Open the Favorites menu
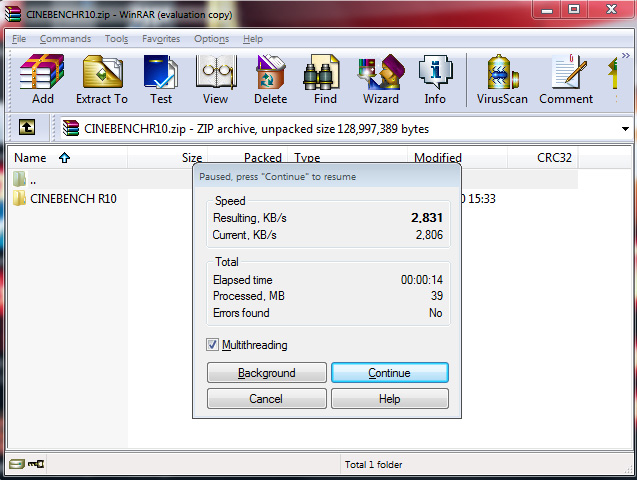The height and width of the screenshot is (480, 637). [x=161, y=39]
